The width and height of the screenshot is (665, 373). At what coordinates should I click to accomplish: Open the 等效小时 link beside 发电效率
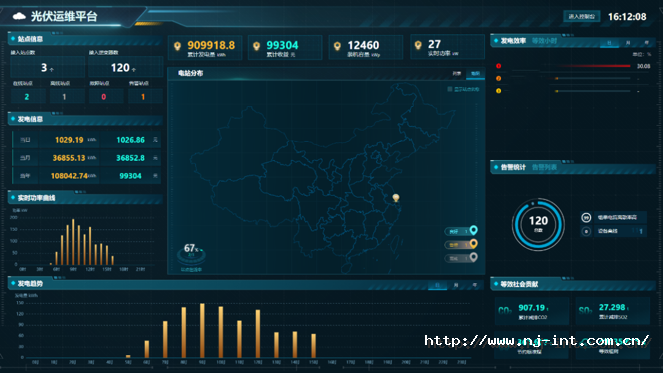click(544, 41)
